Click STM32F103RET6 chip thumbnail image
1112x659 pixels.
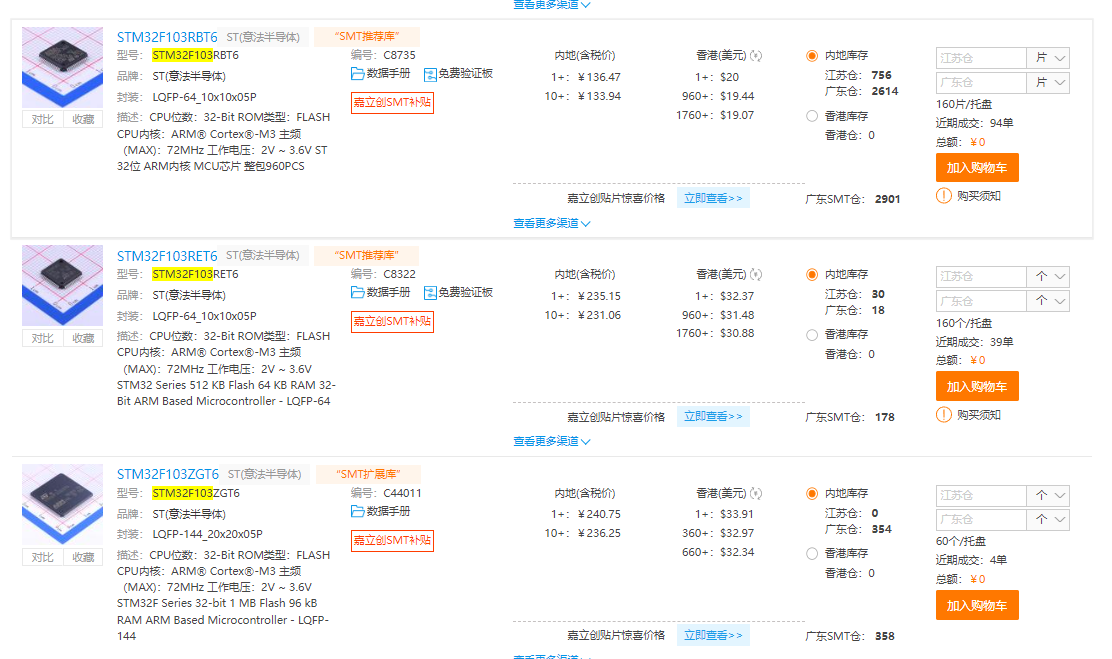62,286
